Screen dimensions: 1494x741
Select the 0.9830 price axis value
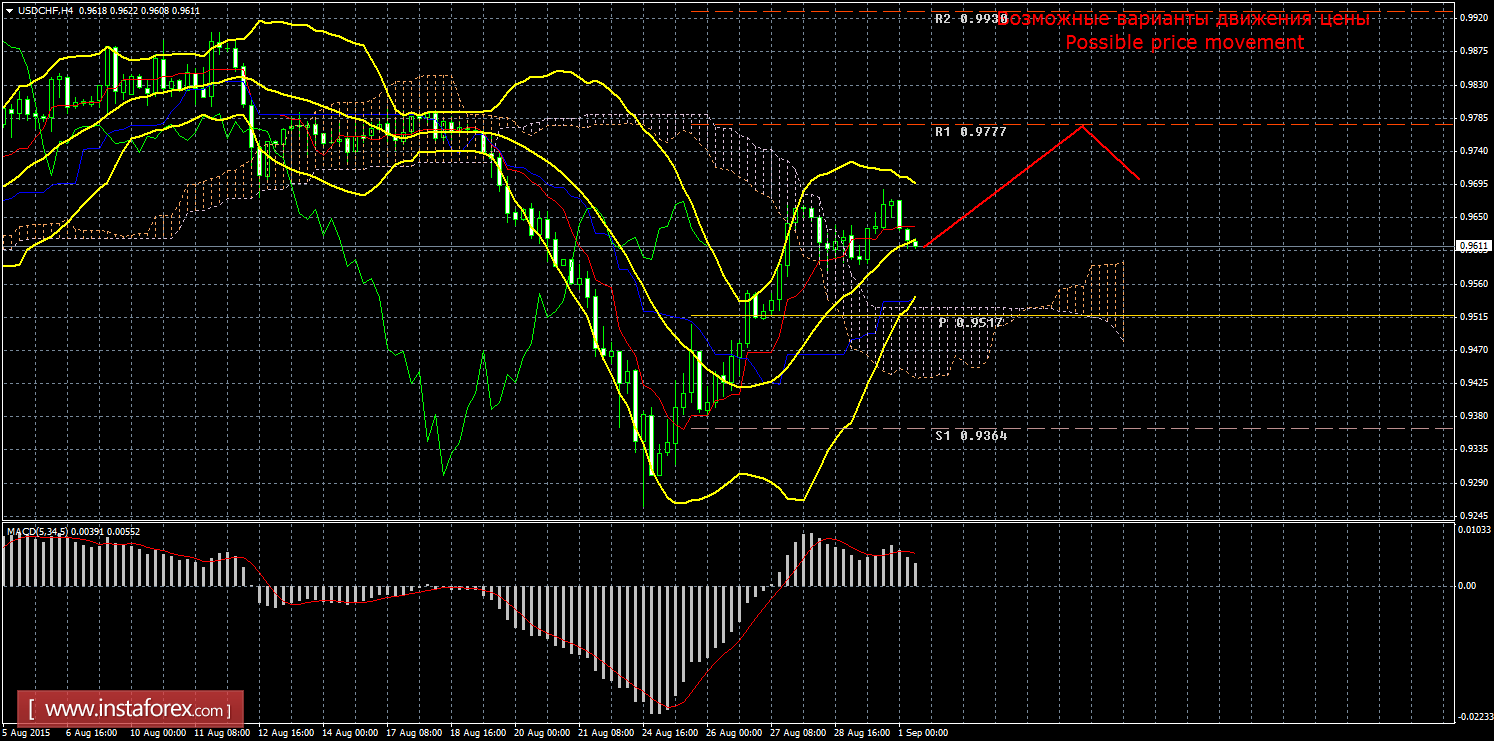1473,84
